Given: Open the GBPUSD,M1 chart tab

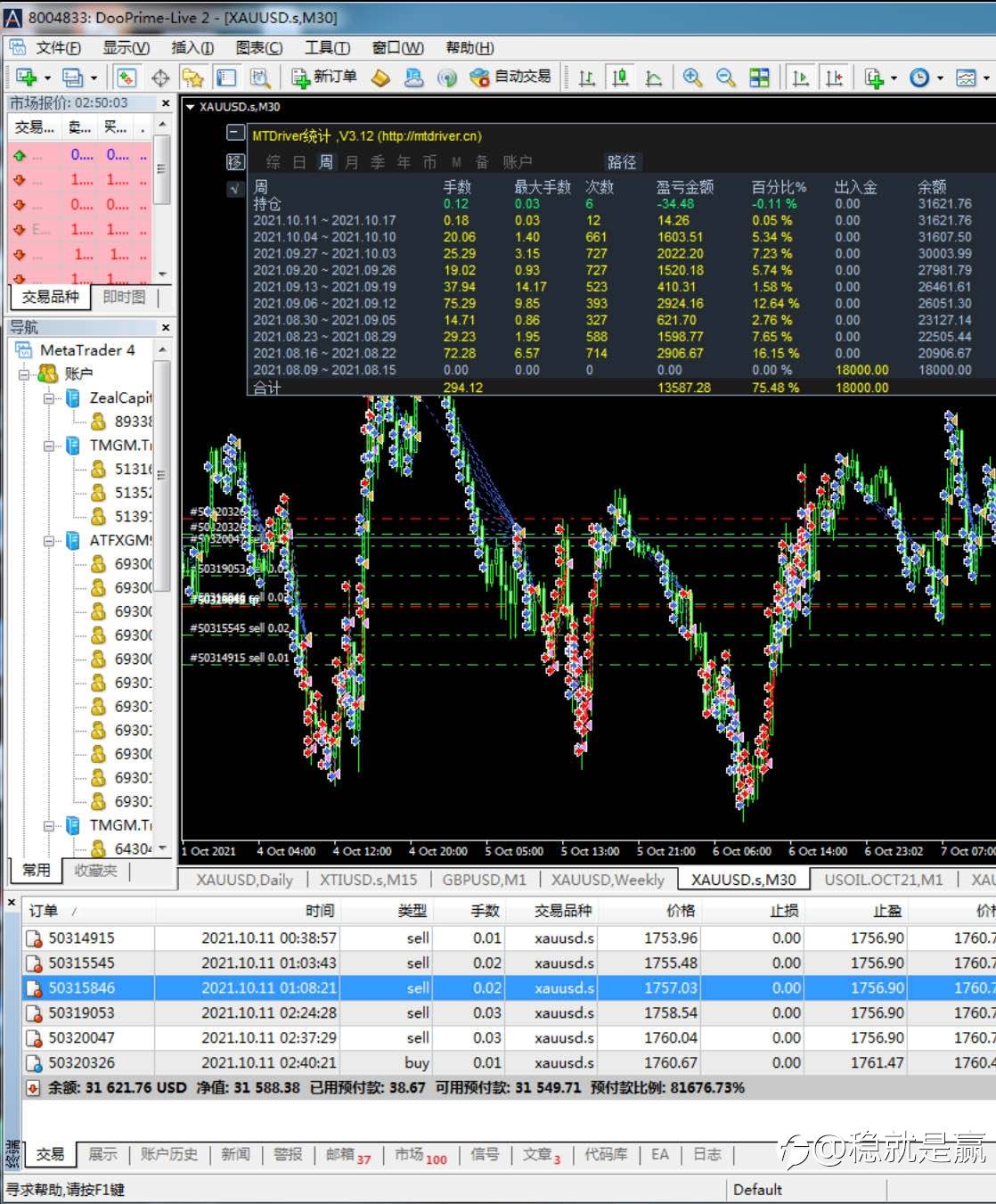Looking at the screenshot, I should point(485,880).
